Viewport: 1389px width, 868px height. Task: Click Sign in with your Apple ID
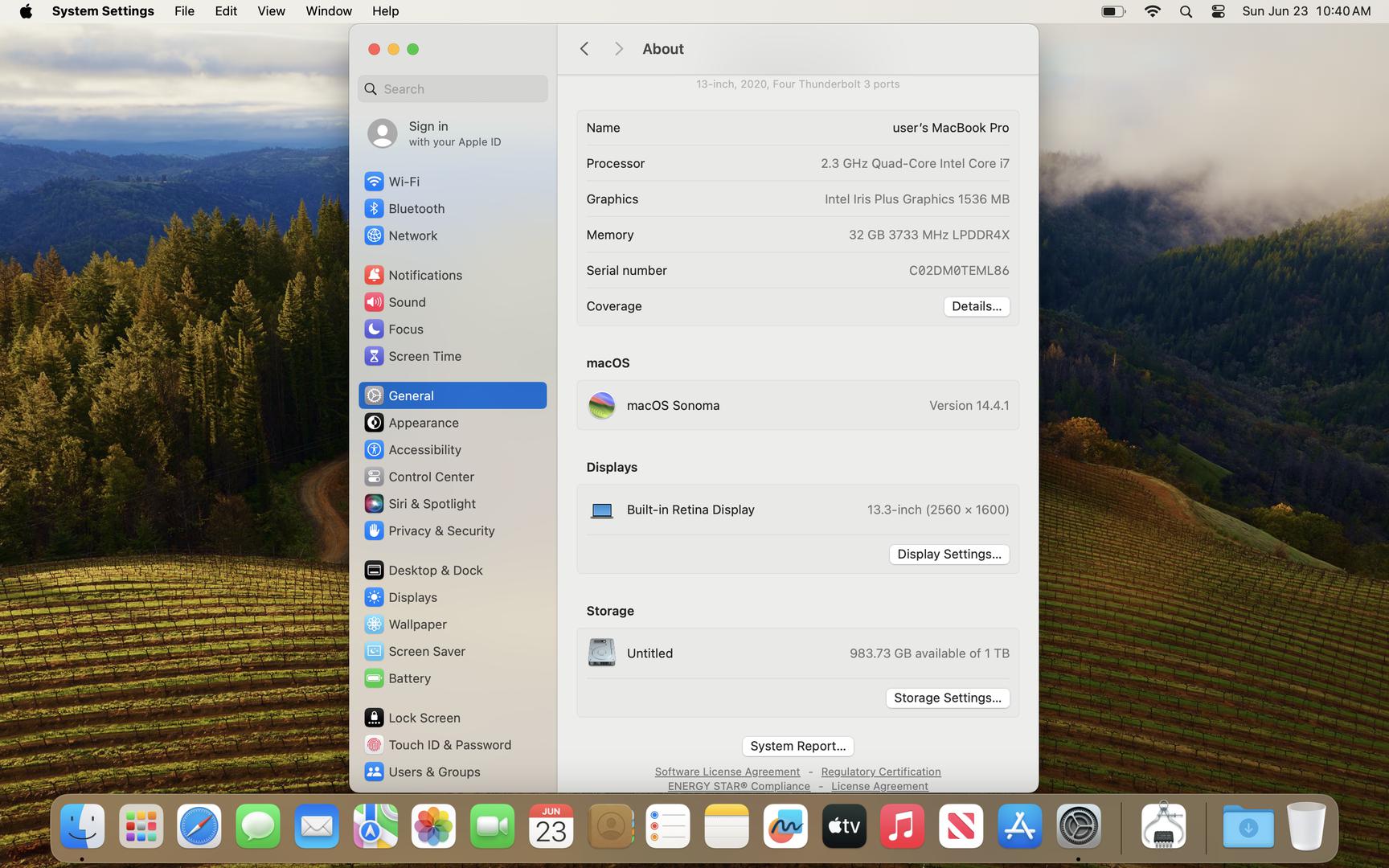point(453,133)
